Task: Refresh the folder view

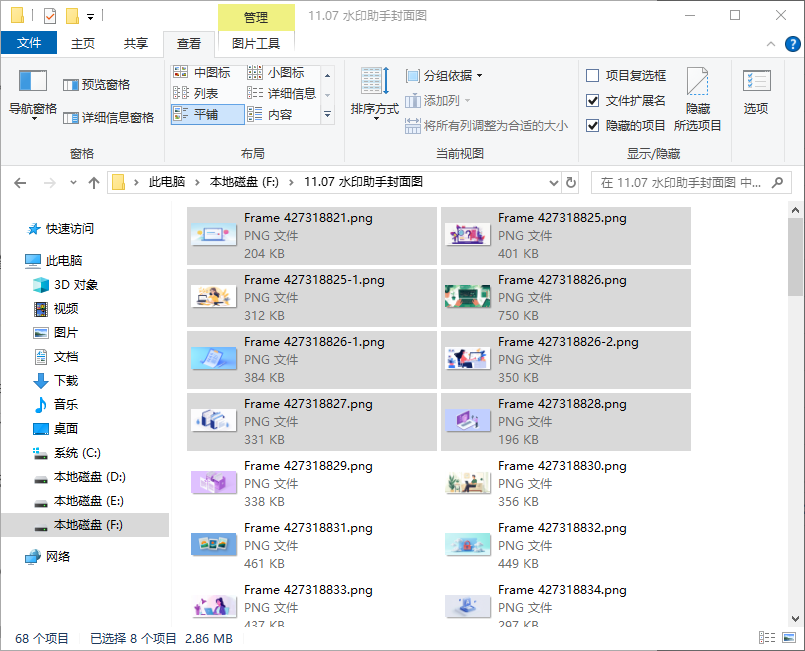Action: 570,183
